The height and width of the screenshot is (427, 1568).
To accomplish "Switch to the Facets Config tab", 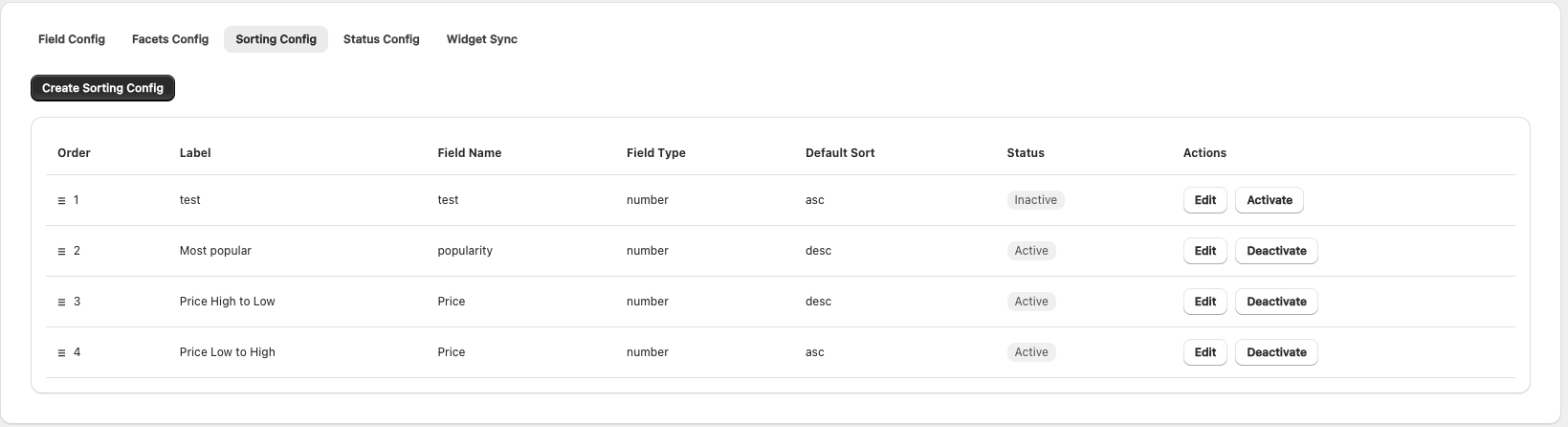I will point(170,39).
